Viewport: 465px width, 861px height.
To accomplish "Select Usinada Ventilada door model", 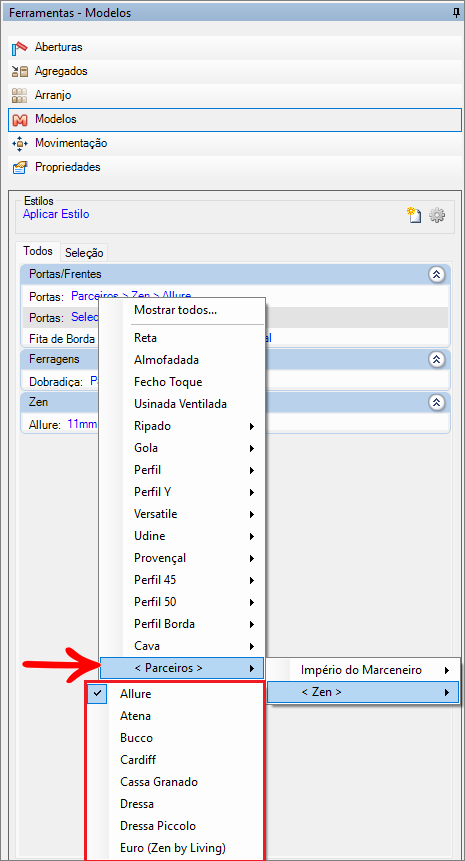I will 182,404.
